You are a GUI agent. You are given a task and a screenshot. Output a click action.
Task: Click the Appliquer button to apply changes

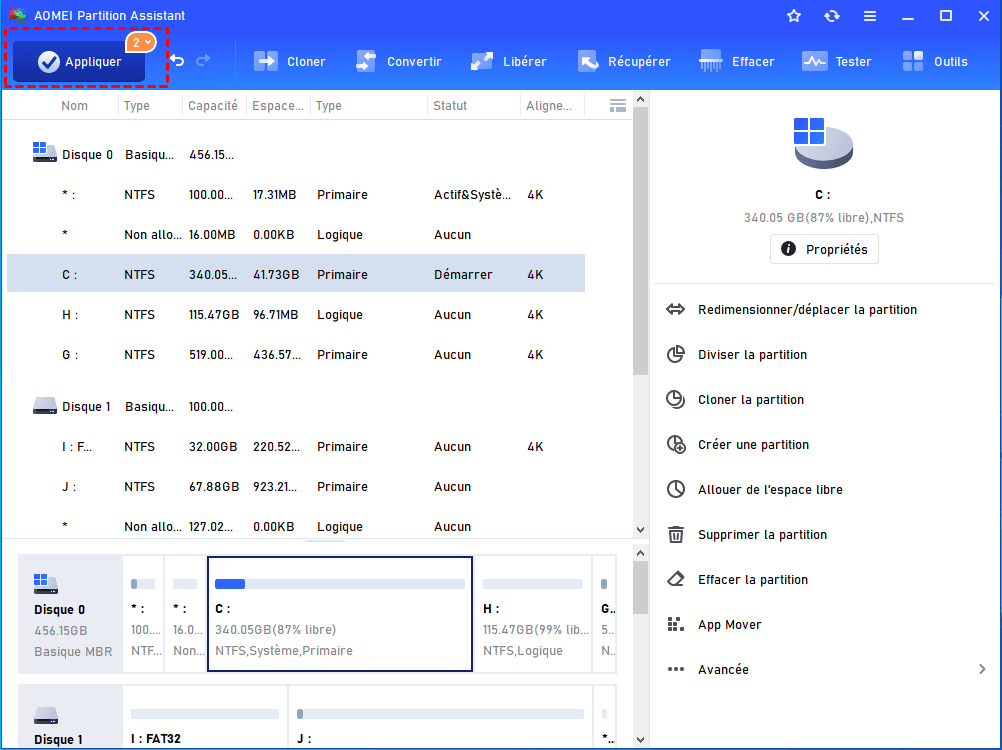point(80,62)
